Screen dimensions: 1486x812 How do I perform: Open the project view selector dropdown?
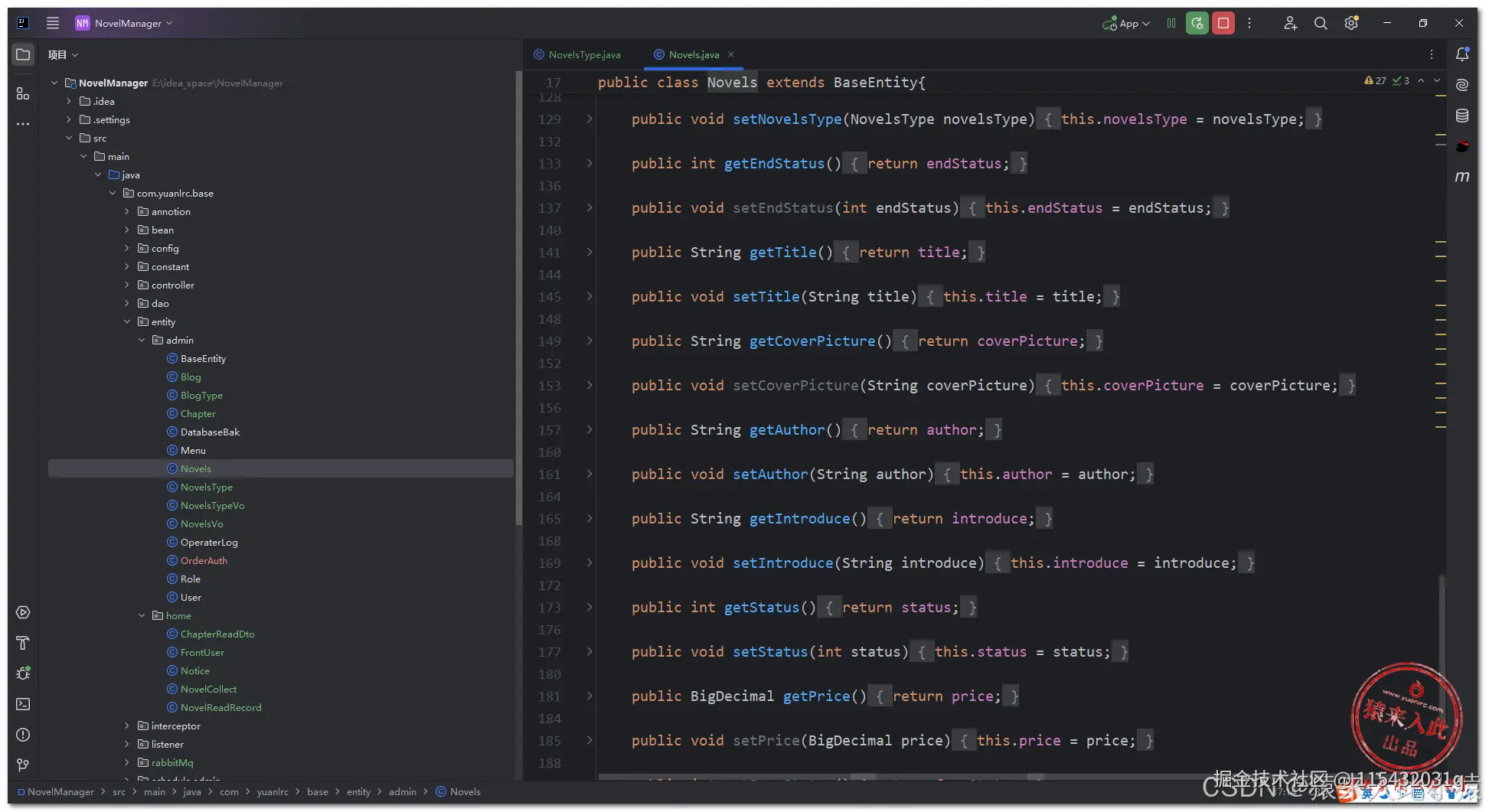pos(63,54)
